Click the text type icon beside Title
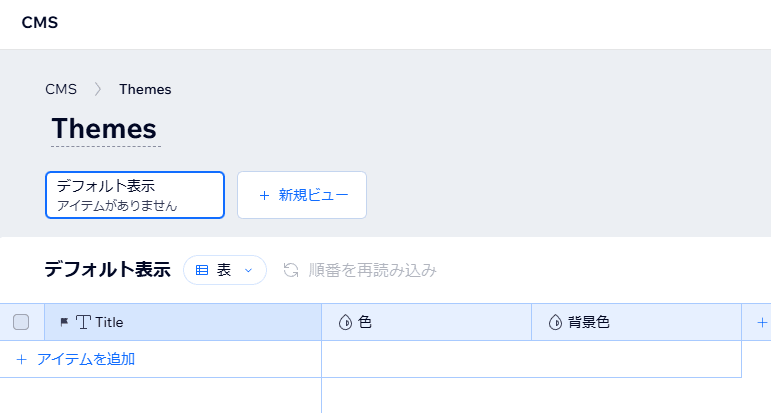771x413 pixels. pyautogui.click(x=83, y=322)
